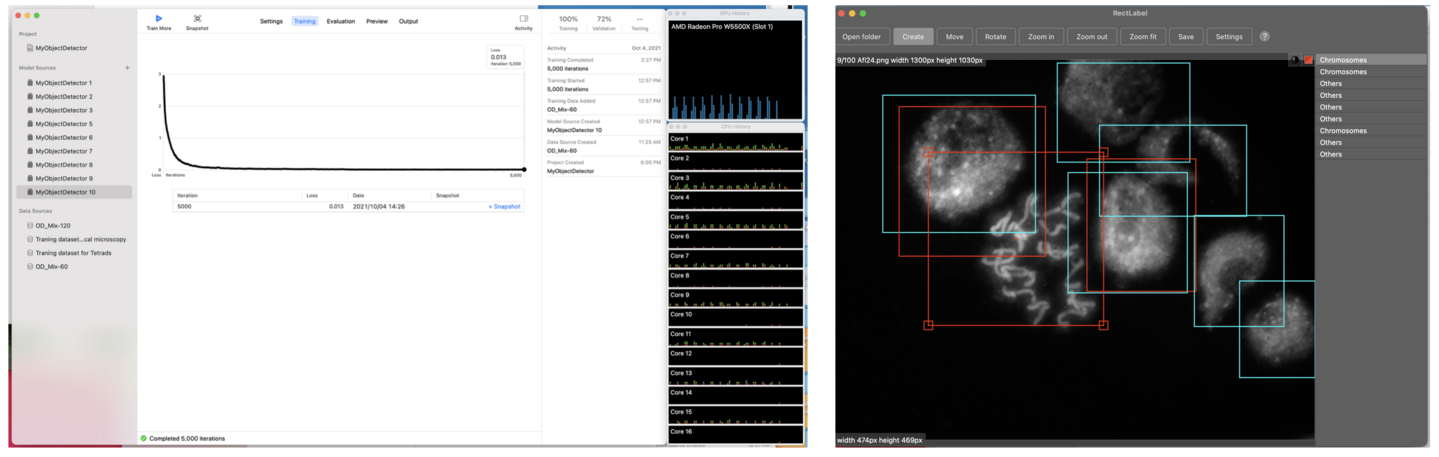
Task: Add a model source with the plus icon
Action: coord(127,68)
